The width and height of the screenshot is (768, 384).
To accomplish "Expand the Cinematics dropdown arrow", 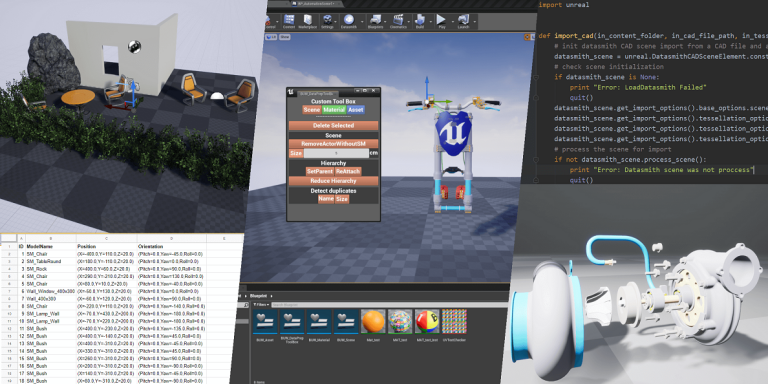I will coord(408,22).
